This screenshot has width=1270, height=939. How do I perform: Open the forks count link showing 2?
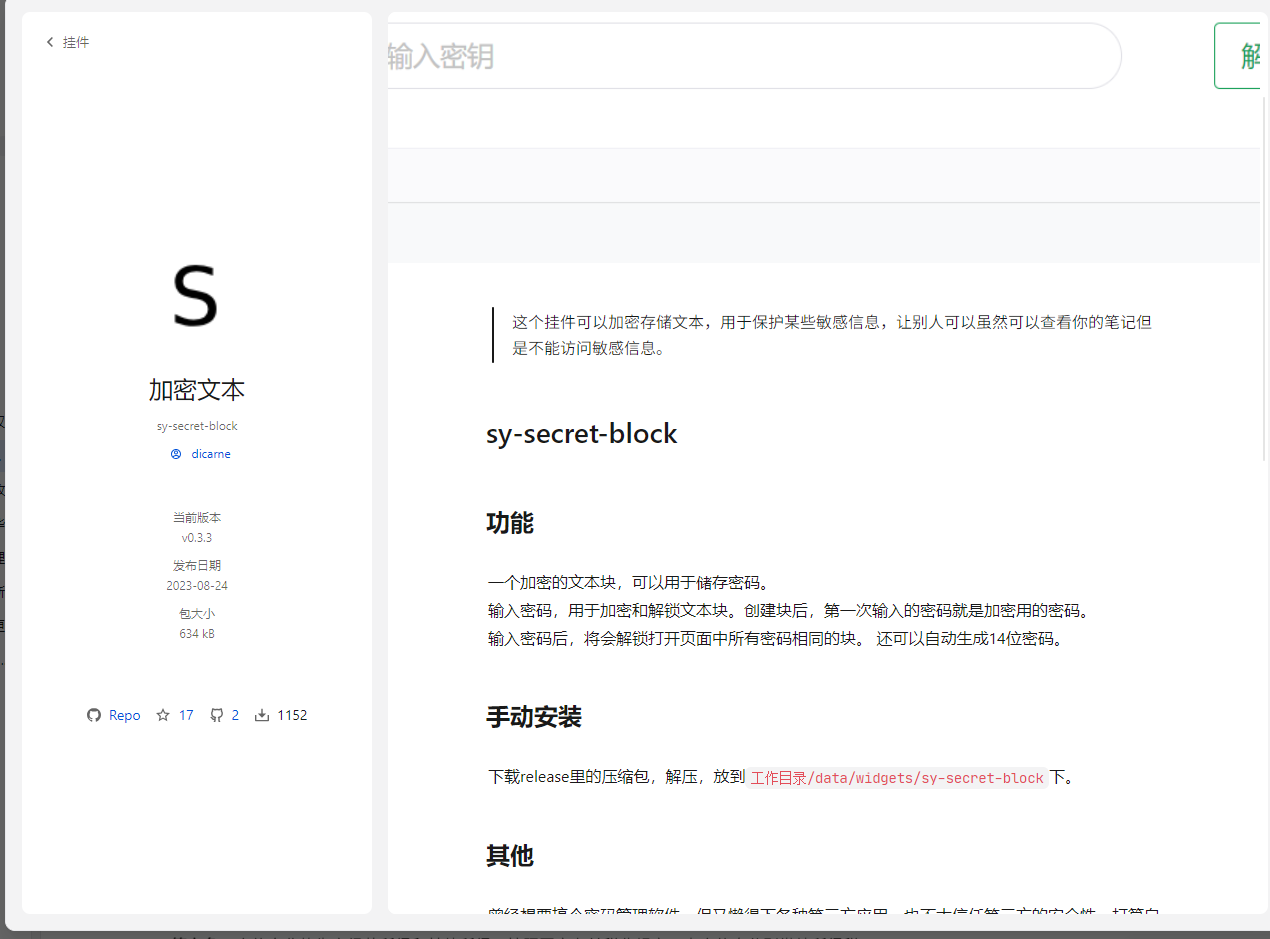[235, 715]
